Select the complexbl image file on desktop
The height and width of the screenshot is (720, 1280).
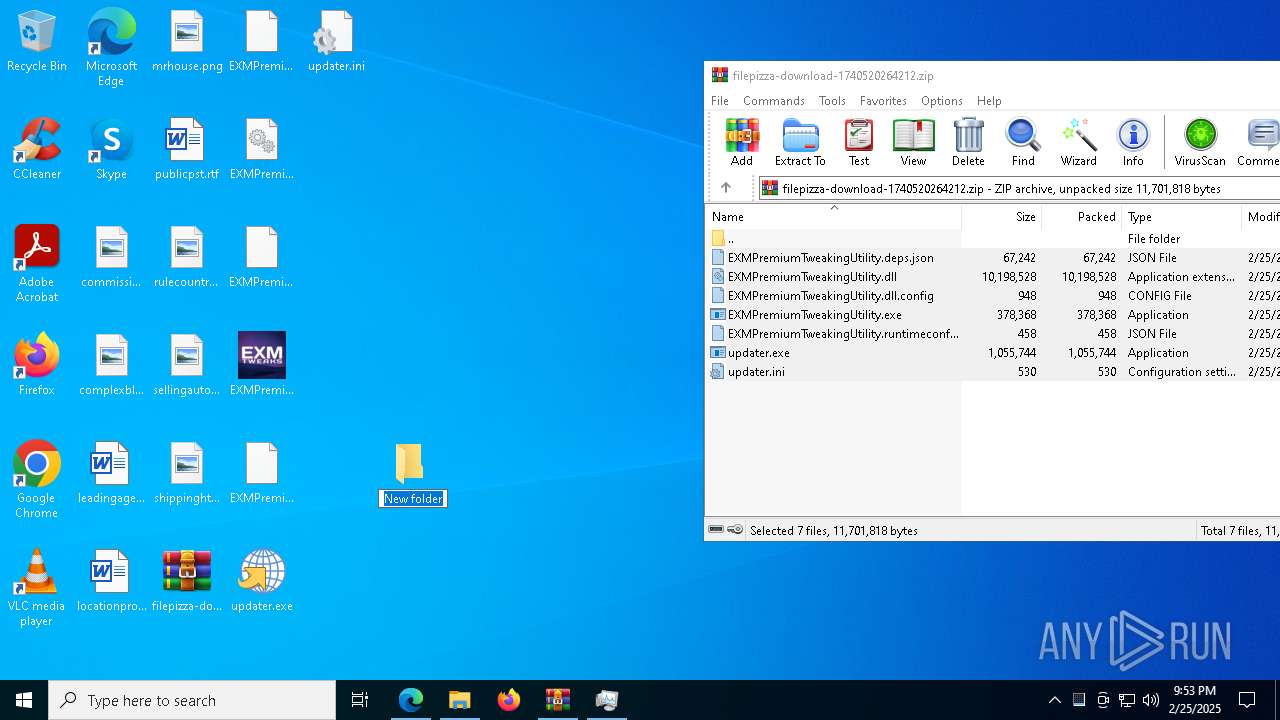pyautogui.click(x=111, y=366)
